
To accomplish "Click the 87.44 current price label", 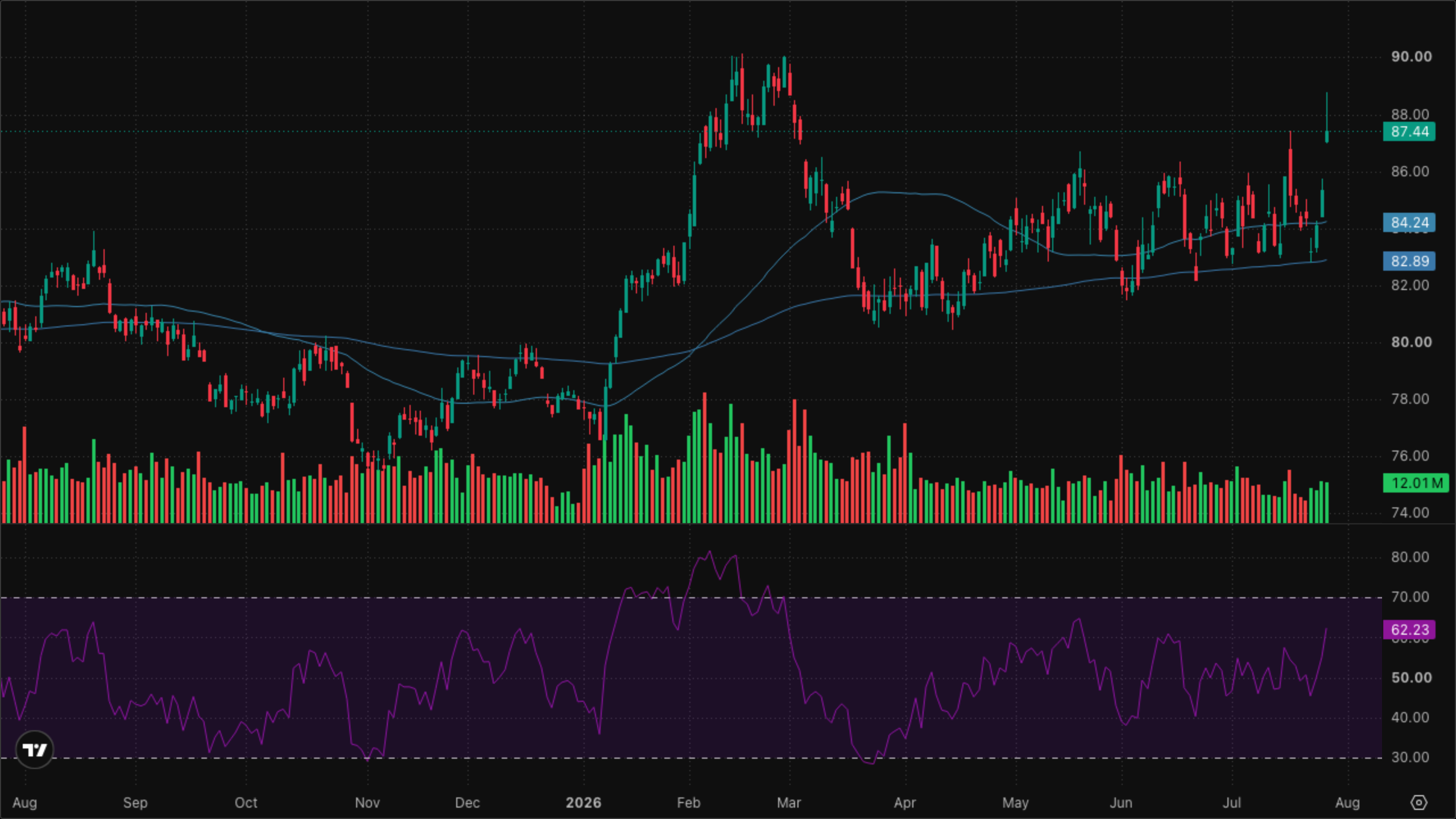I will [1409, 132].
